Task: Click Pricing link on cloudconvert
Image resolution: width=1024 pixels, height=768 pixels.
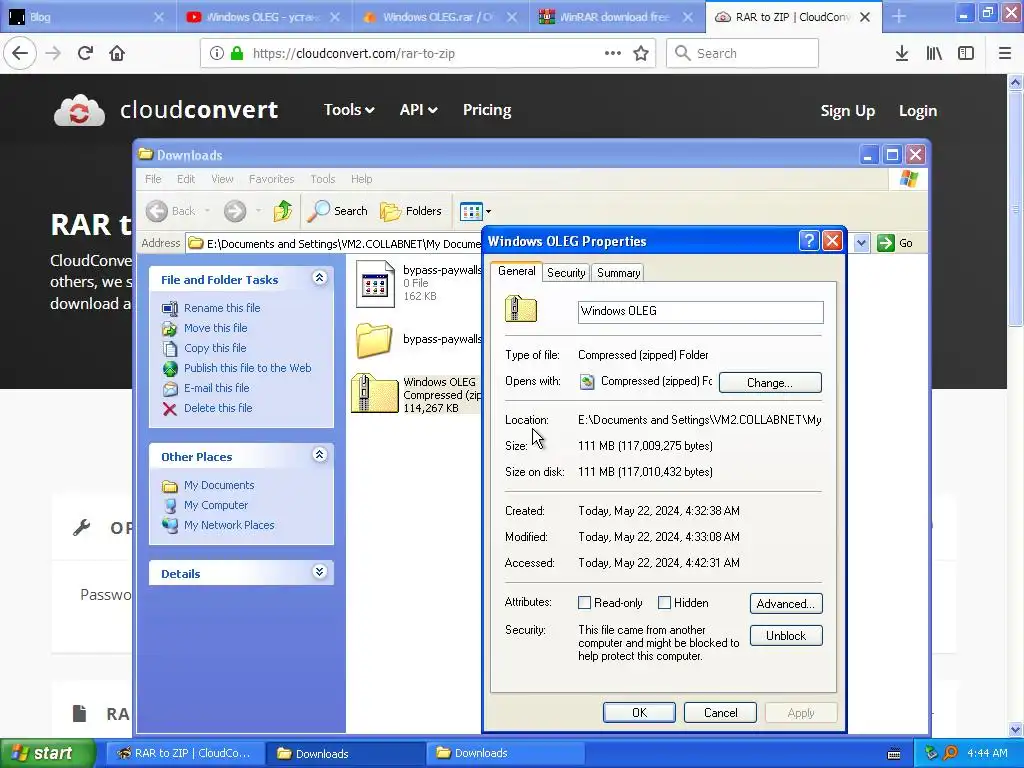Action: click(487, 110)
